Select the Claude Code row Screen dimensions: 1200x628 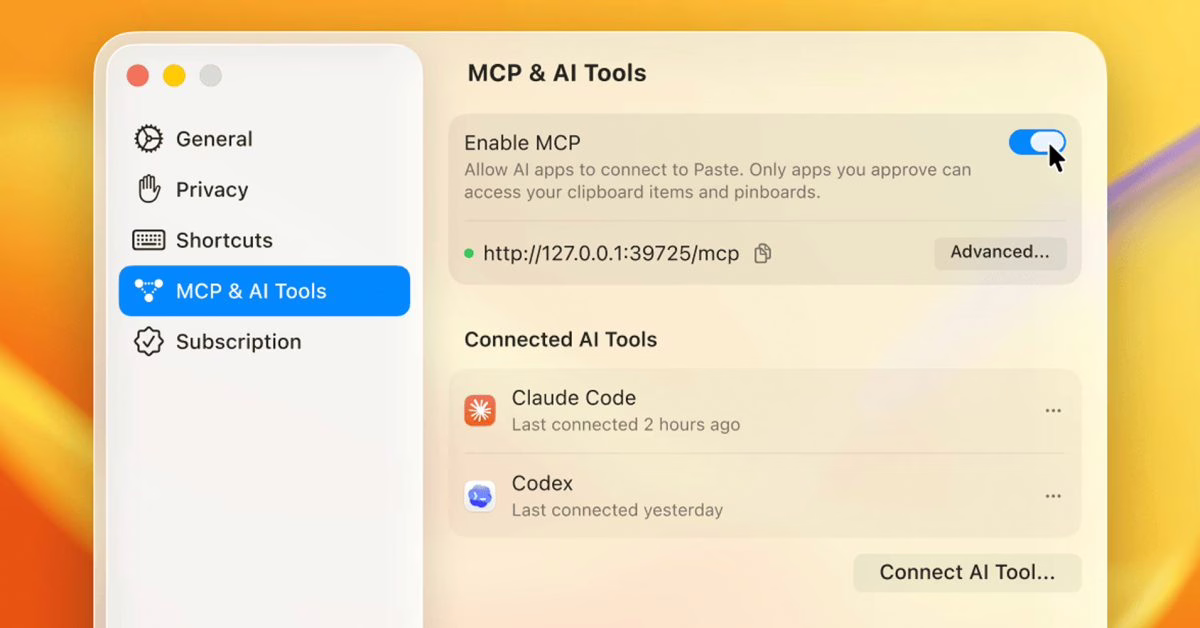(x=765, y=411)
